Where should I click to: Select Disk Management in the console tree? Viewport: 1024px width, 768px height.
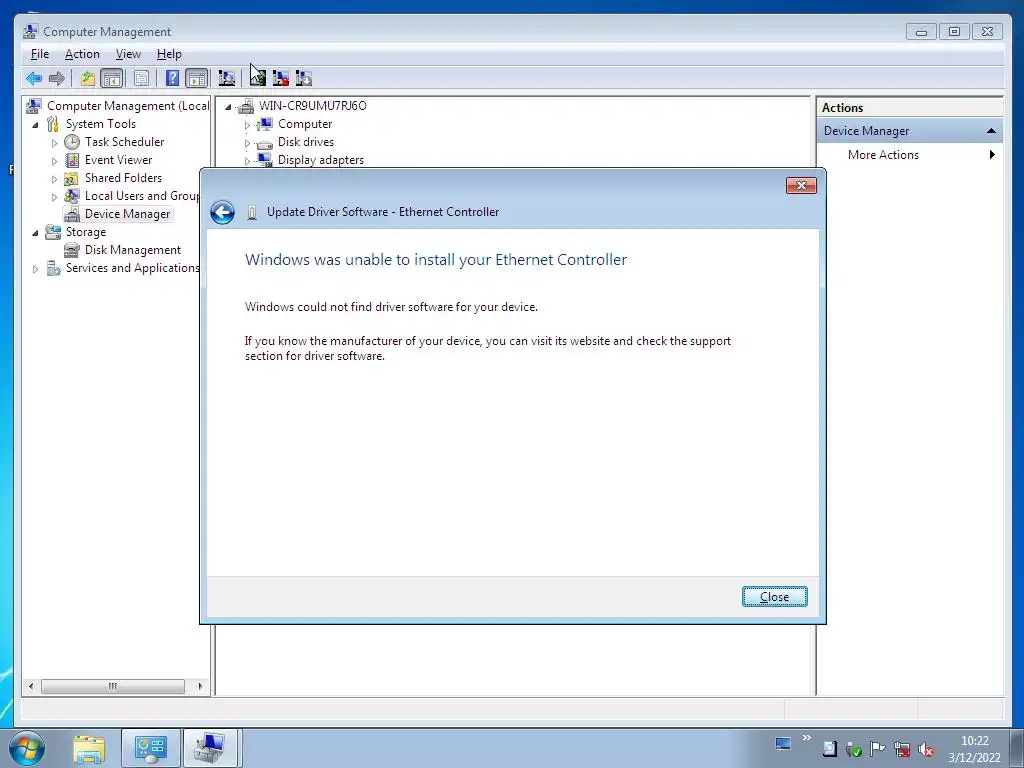pyautogui.click(x=133, y=250)
